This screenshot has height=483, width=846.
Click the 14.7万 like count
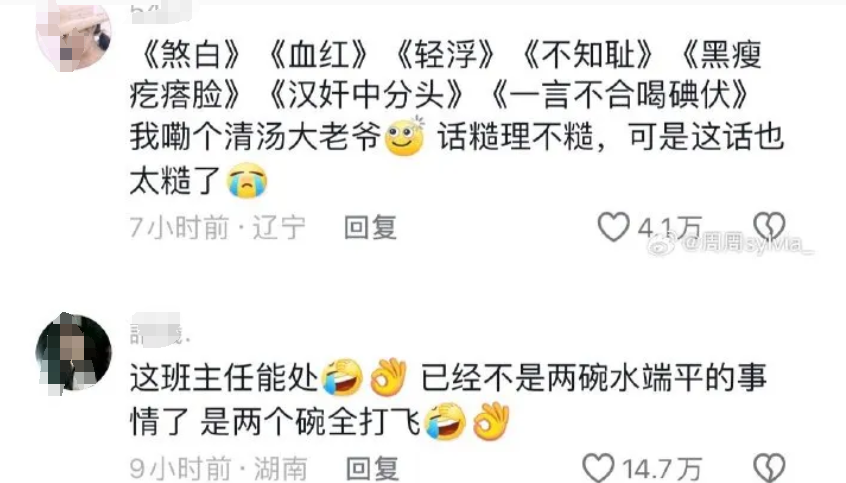click(x=663, y=469)
